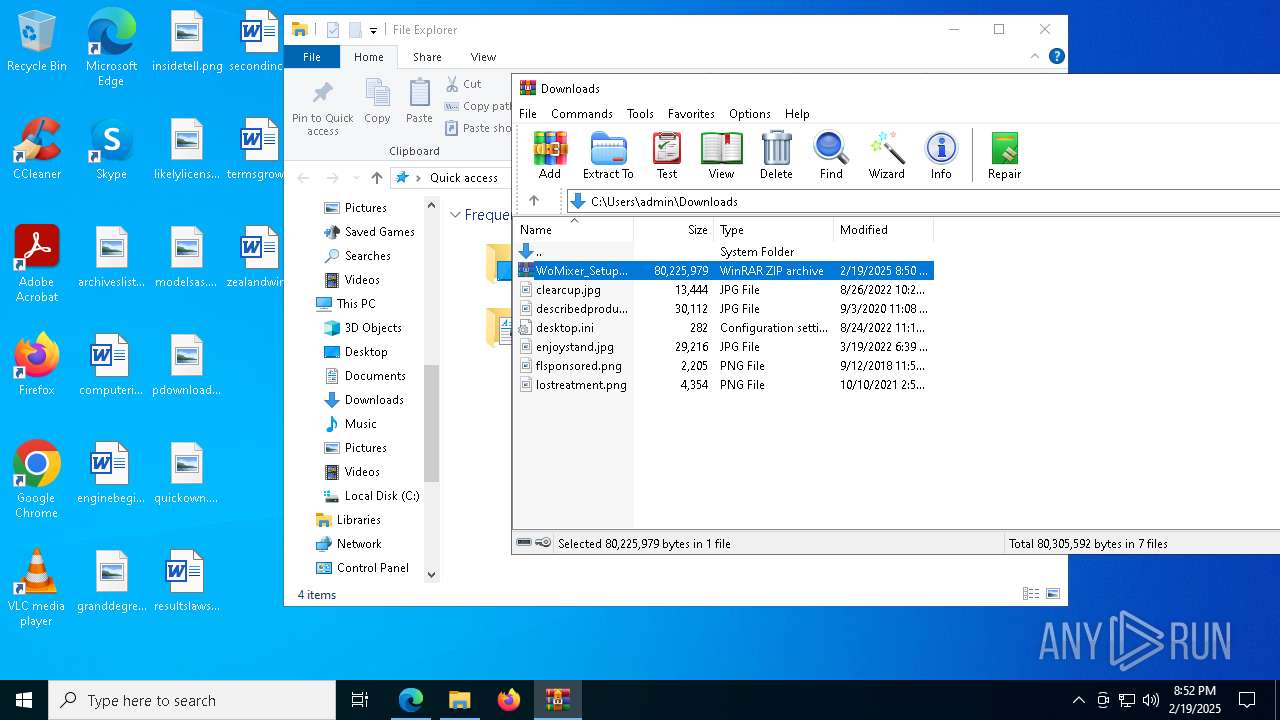Image resolution: width=1280 pixels, height=720 pixels.
Task: Click the Delete trash can icon
Action: pyautogui.click(x=776, y=155)
